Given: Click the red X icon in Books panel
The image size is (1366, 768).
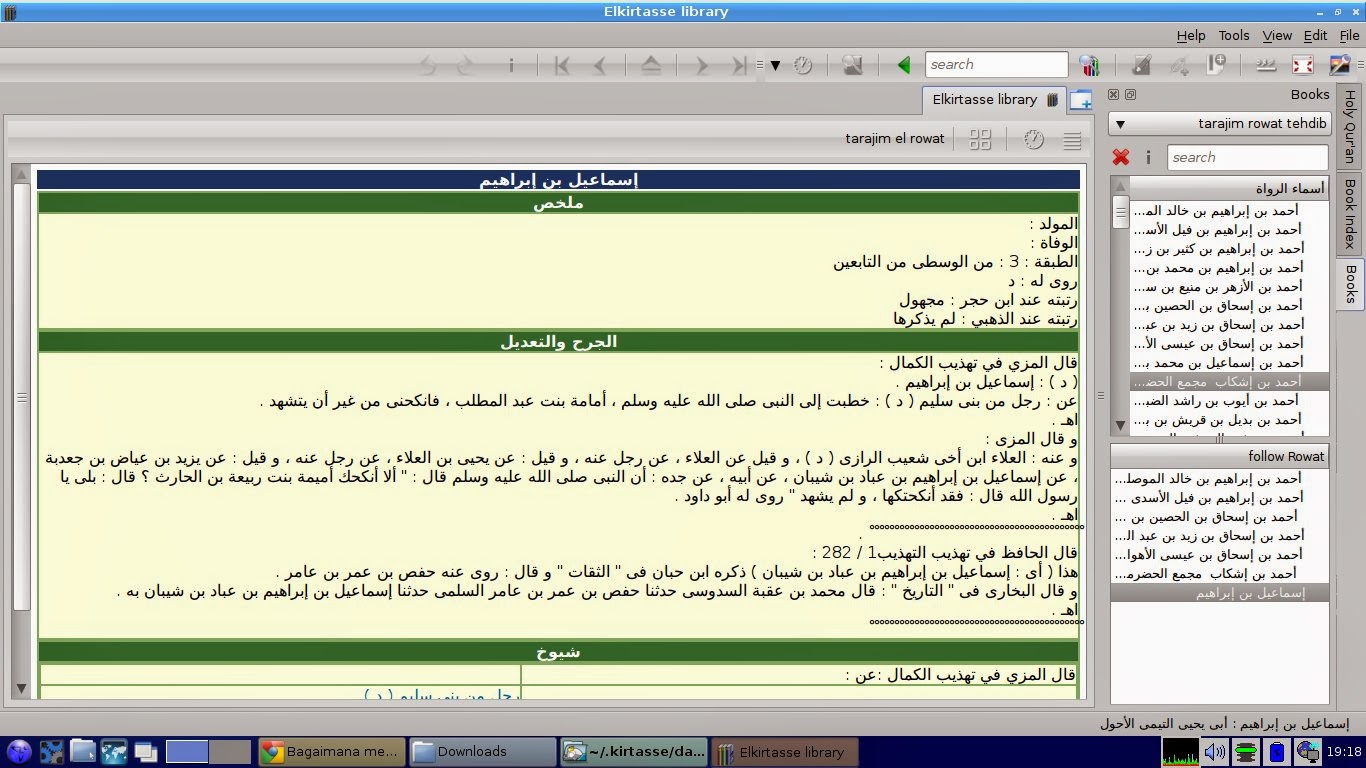Looking at the screenshot, I should point(1121,157).
